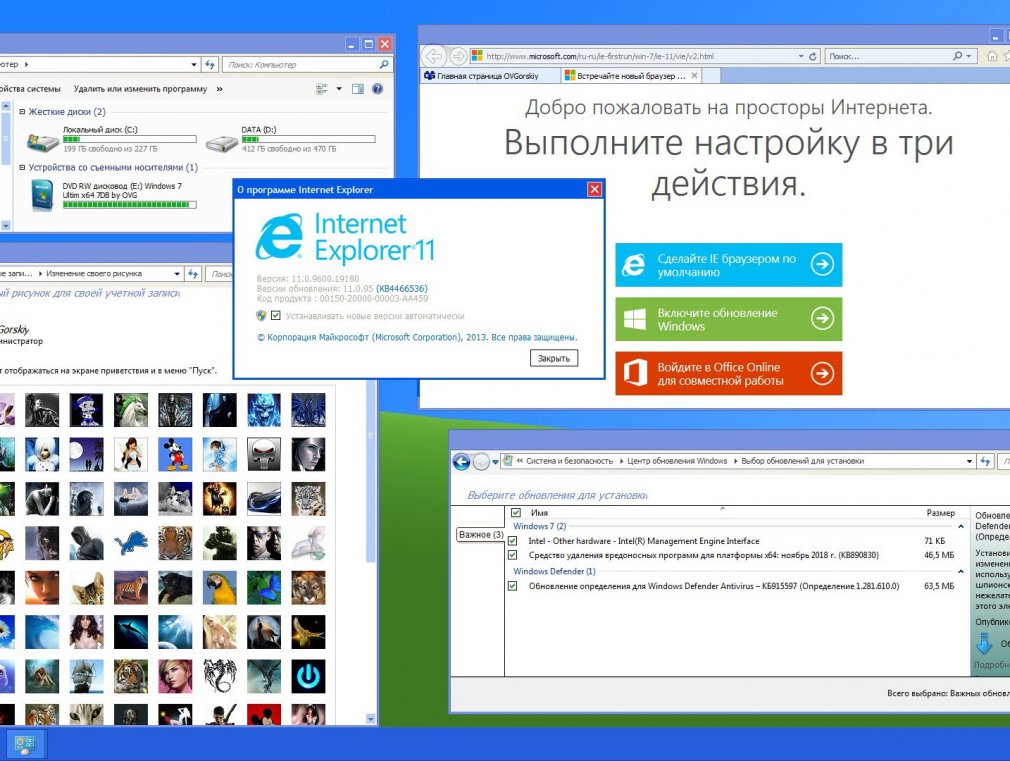
Task: Select the Локальный диск (C:) drive icon
Action: point(42,141)
